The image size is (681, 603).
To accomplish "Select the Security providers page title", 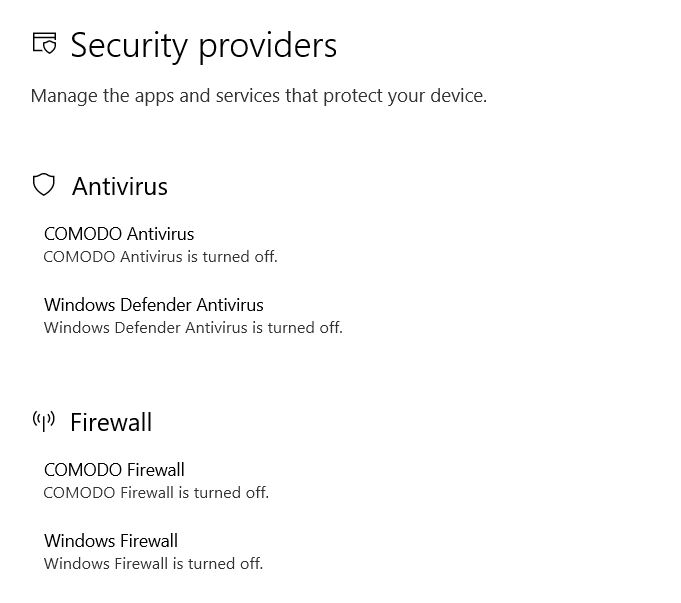I will [204, 46].
